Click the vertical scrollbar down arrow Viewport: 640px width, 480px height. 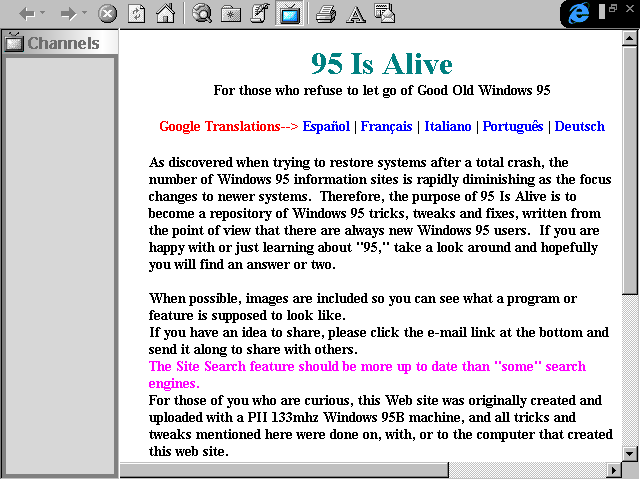click(x=629, y=453)
